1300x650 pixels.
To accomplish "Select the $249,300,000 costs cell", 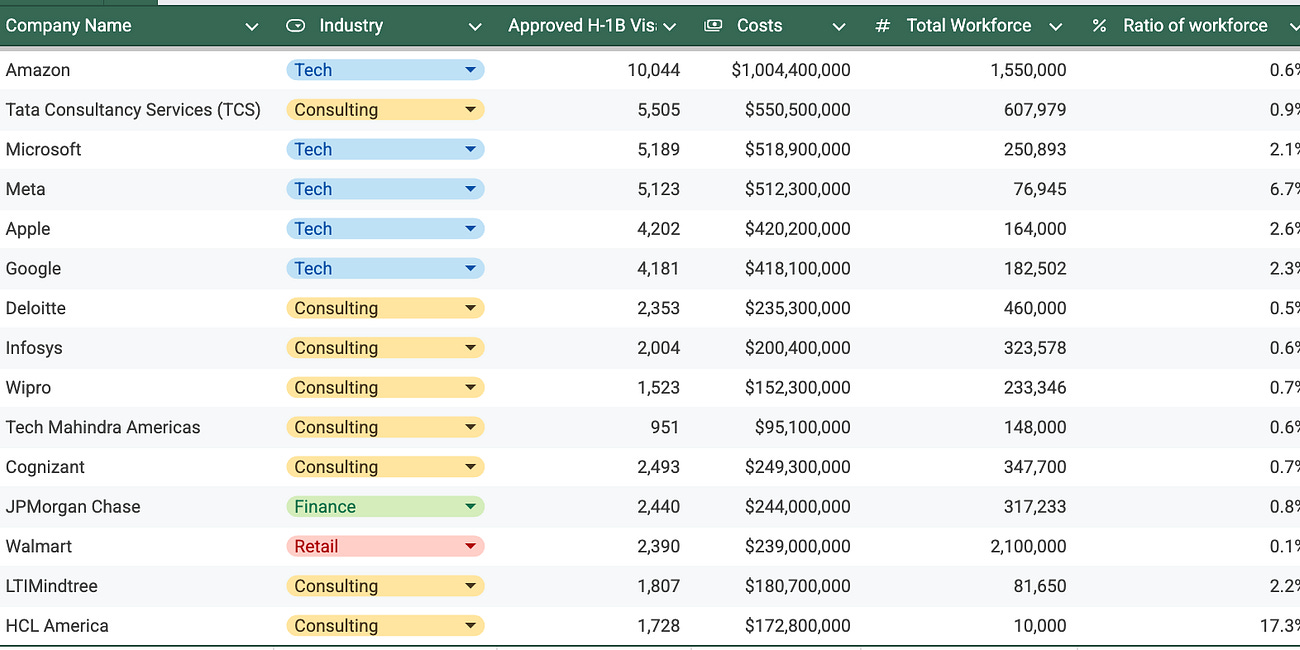I will pos(776,467).
